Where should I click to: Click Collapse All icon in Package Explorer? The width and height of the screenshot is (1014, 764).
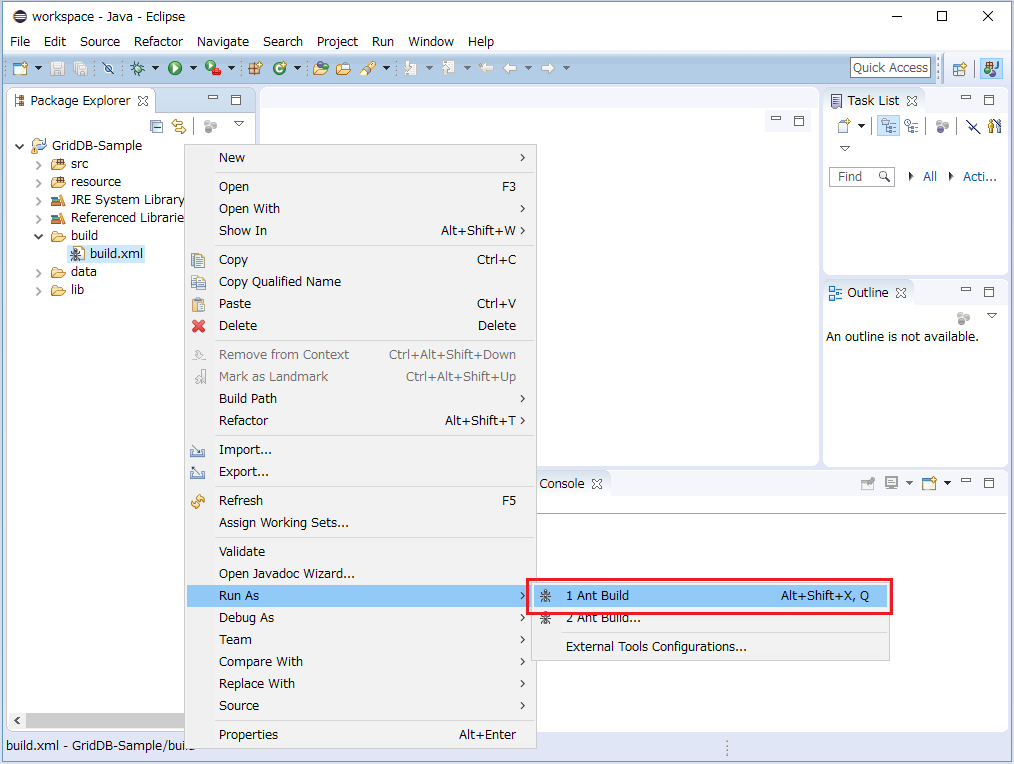pyautogui.click(x=156, y=126)
